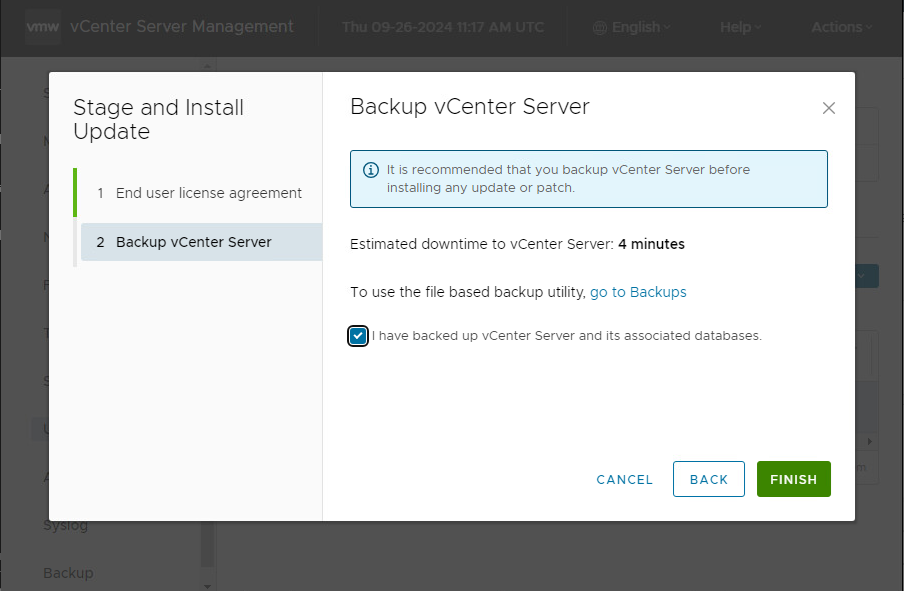Click the date and time in the header
904x591 pixels.
[443, 27]
